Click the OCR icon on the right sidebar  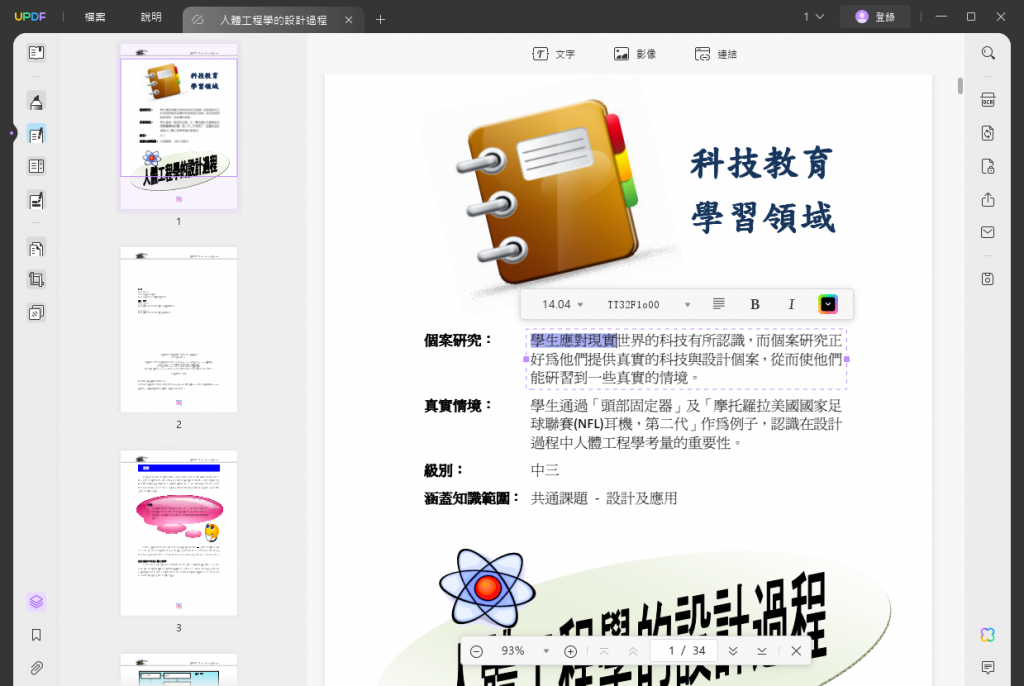pyautogui.click(x=986, y=99)
